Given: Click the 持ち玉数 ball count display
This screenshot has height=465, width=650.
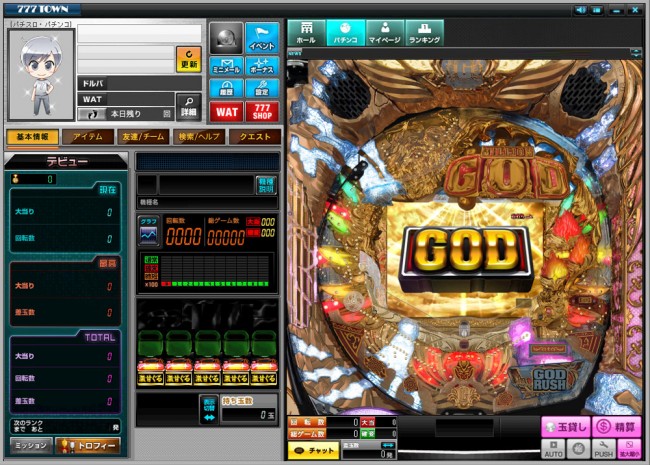Looking at the screenshot, I should point(249,409).
